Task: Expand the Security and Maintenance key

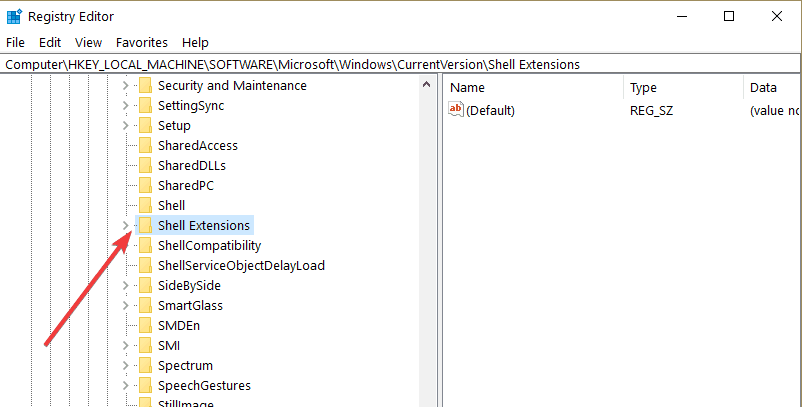Action: pyautogui.click(x=125, y=85)
